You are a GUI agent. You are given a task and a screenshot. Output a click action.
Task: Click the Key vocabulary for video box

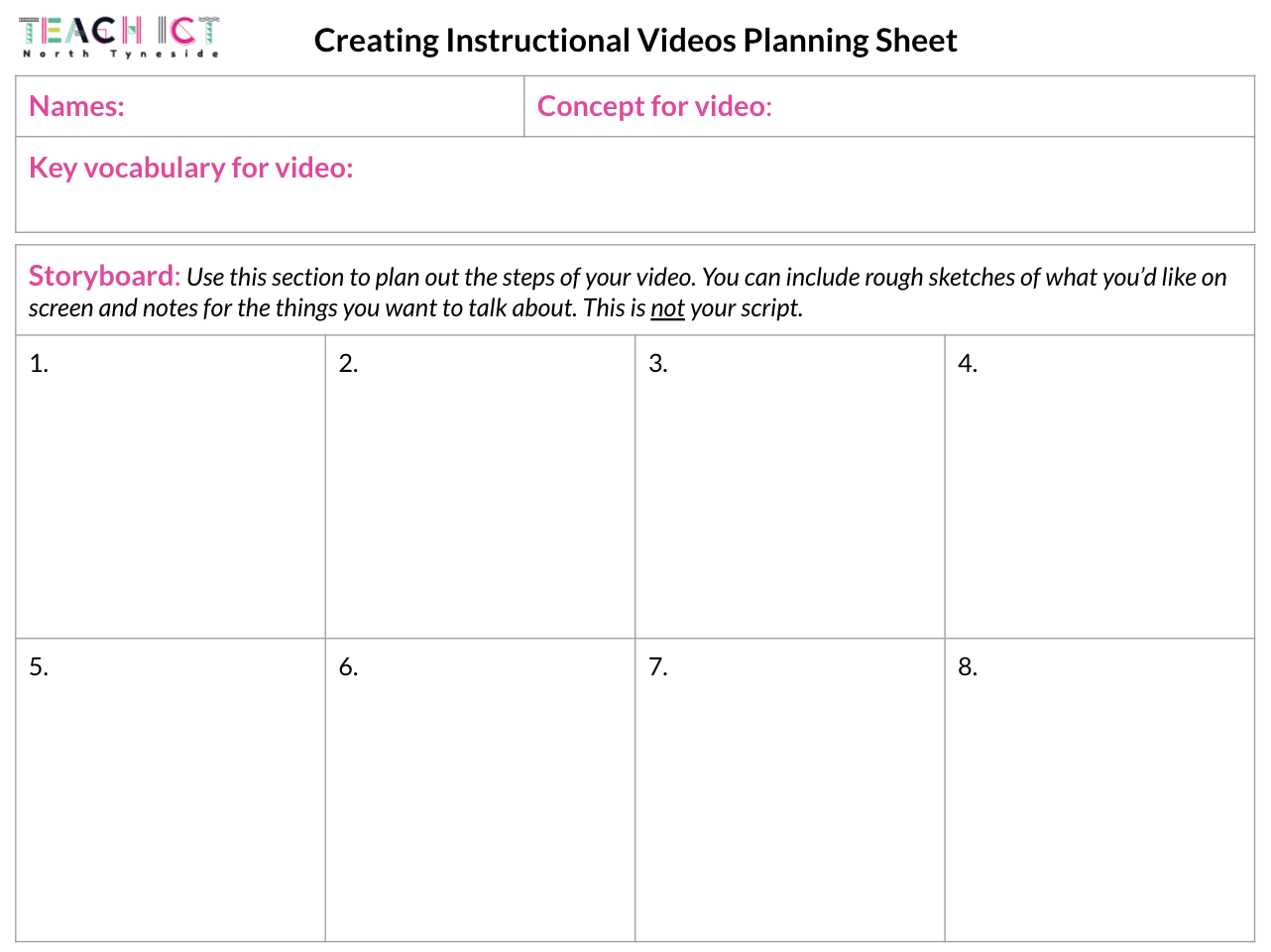(x=635, y=184)
